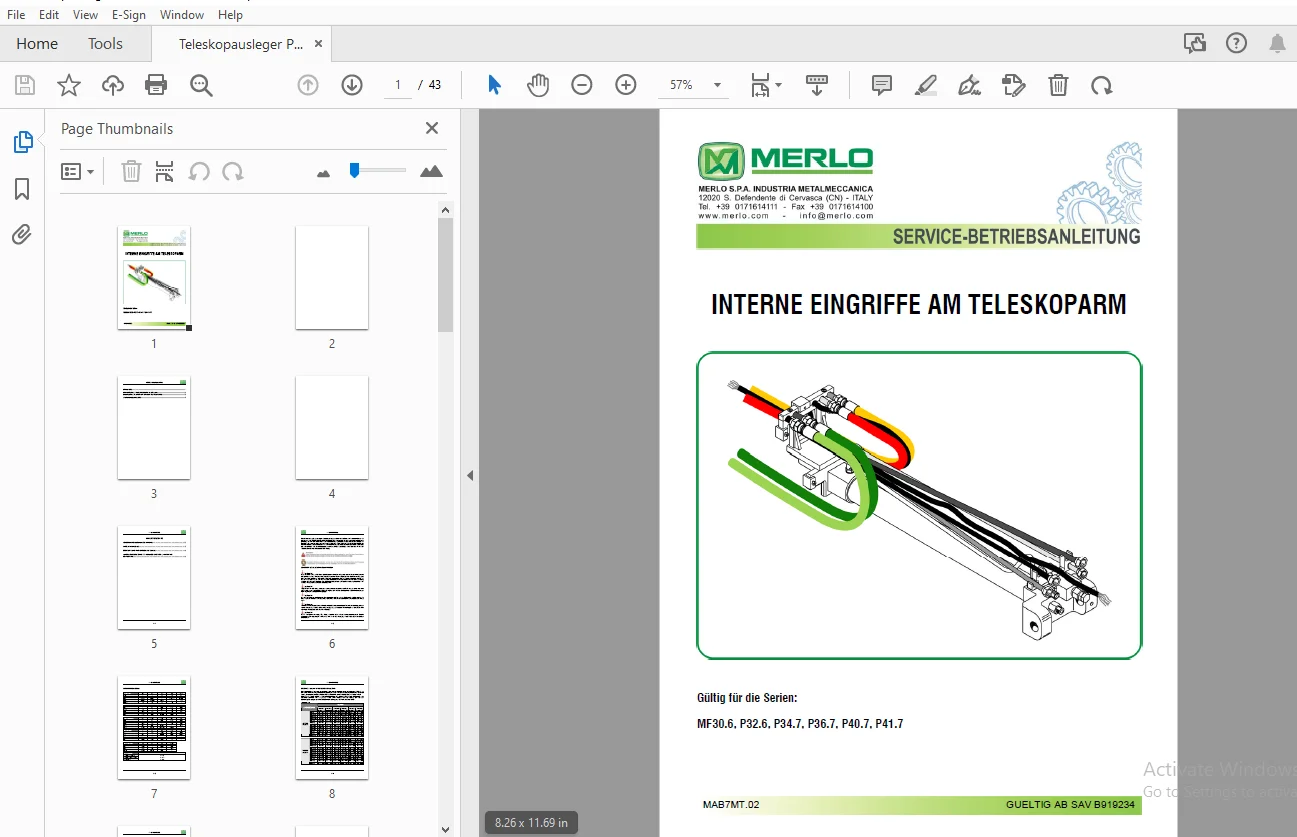The width and height of the screenshot is (1297, 837).
Task: Click the scrolling mode keyboard icon
Action: [817, 85]
